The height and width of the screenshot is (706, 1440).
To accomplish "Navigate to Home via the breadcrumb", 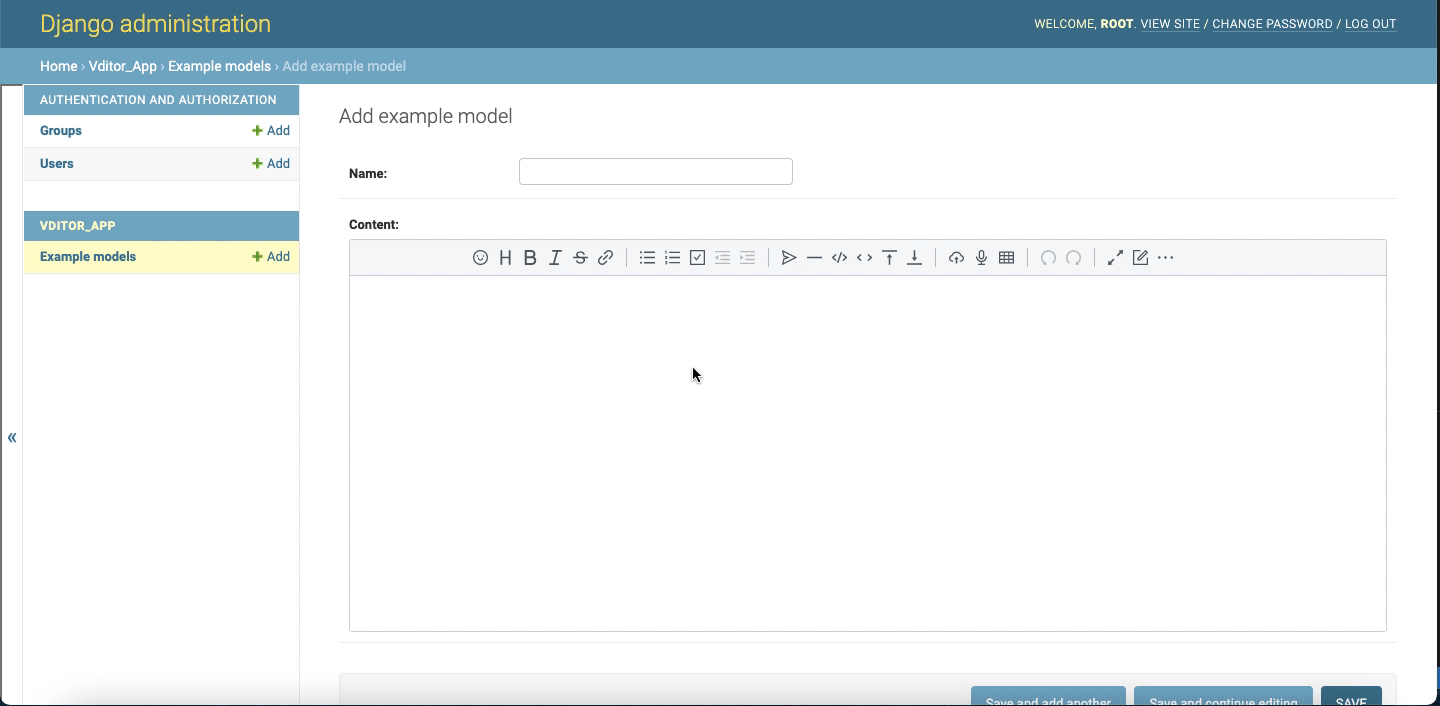I will 58,66.
